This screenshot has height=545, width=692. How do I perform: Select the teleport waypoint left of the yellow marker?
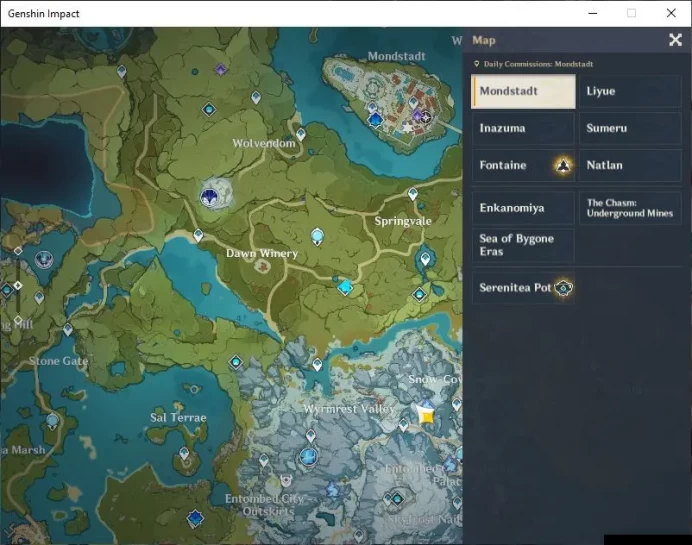pyautogui.click(x=403, y=425)
